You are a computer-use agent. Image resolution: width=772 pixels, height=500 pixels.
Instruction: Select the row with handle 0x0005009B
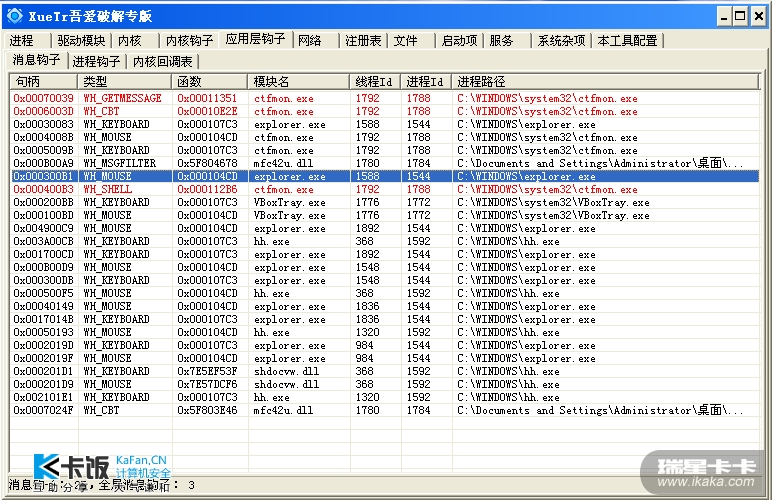384,150
